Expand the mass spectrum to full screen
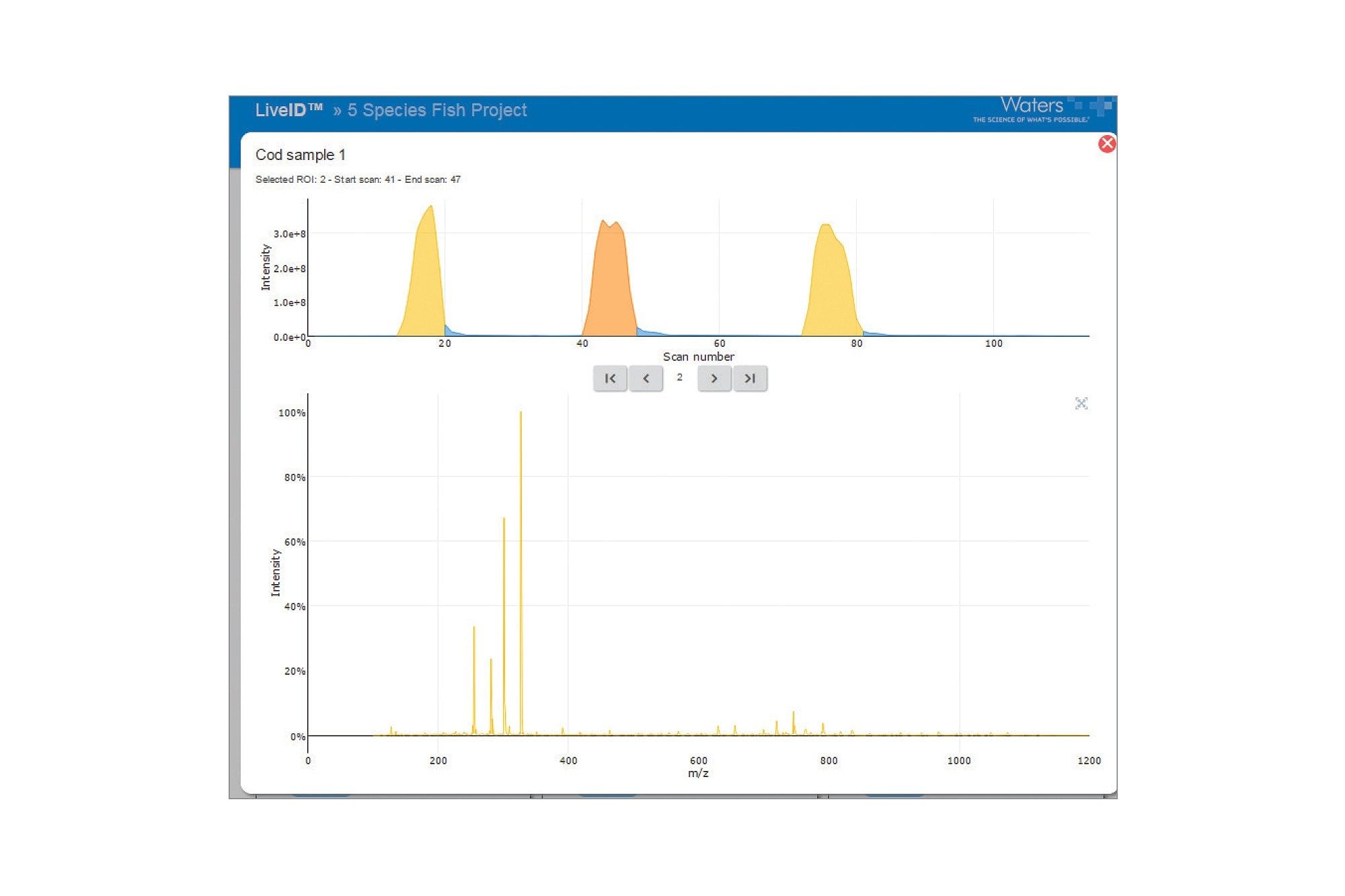Viewport: 1345px width, 896px height. click(x=1081, y=403)
